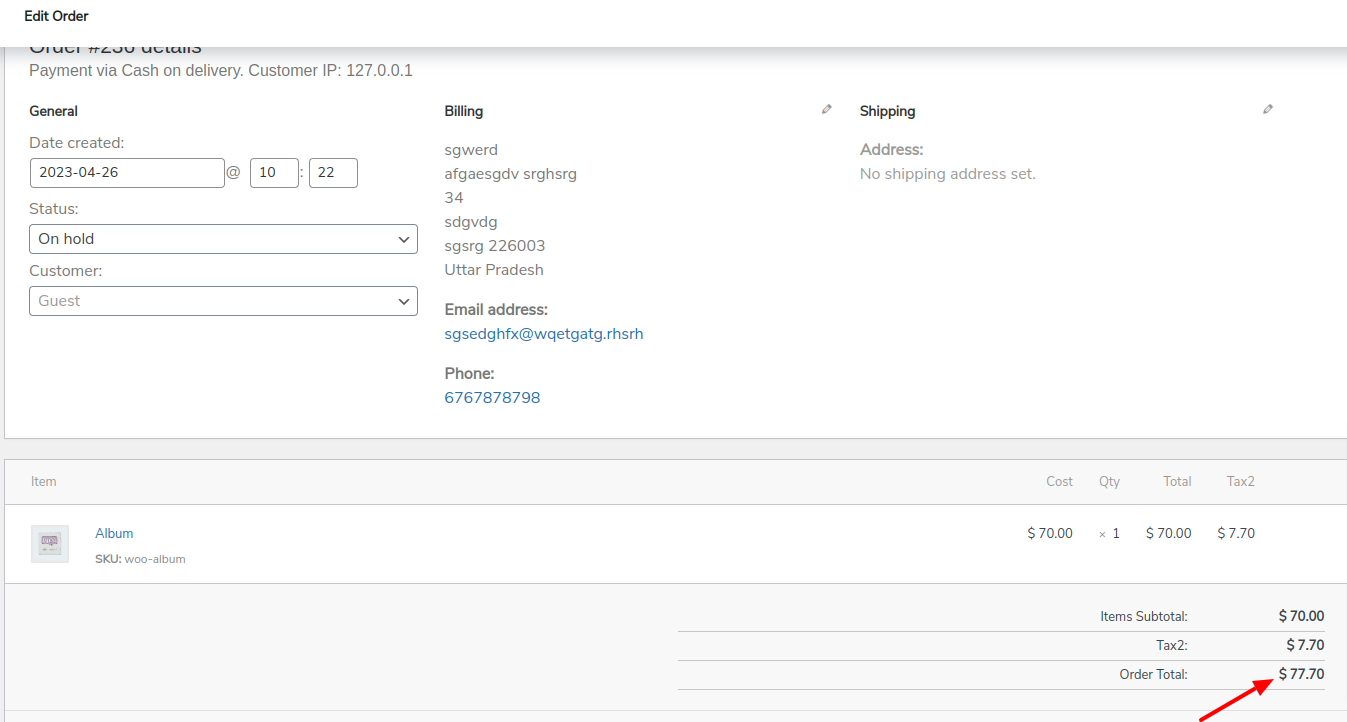1347x722 pixels.
Task: Click the phone number 6767878798 link
Action: (492, 398)
